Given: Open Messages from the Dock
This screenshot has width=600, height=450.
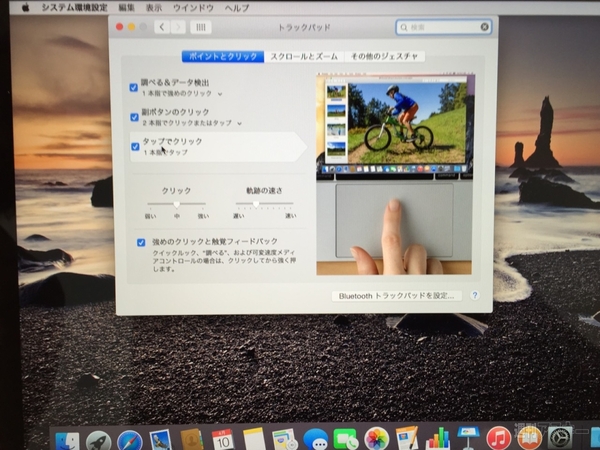Looking at the screenshot, I should point(316,439).
